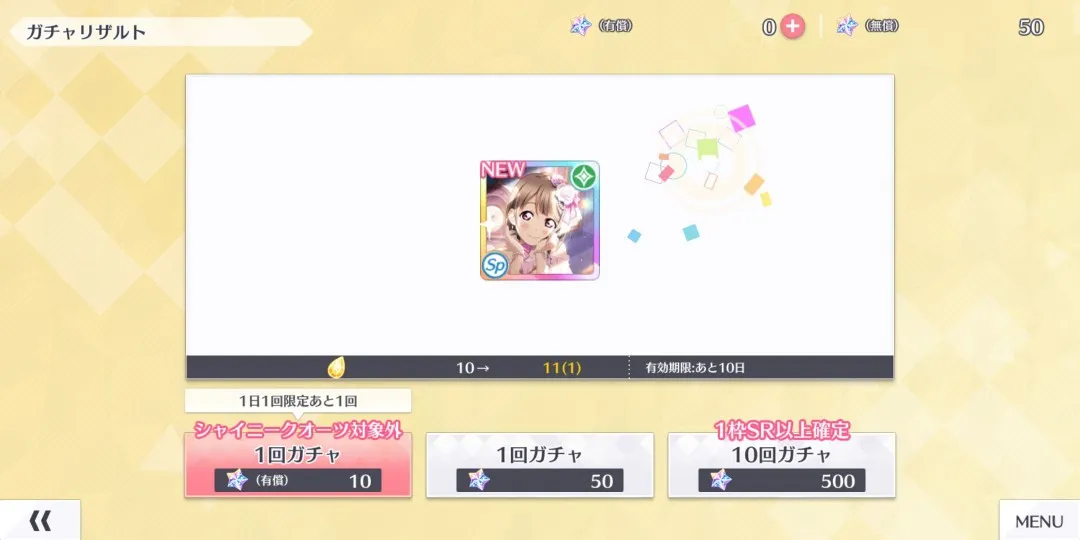Tap the green attribute icon on the card
Image resolution: width=1080 pixels, height=540 pixels.
coord(584,176)
